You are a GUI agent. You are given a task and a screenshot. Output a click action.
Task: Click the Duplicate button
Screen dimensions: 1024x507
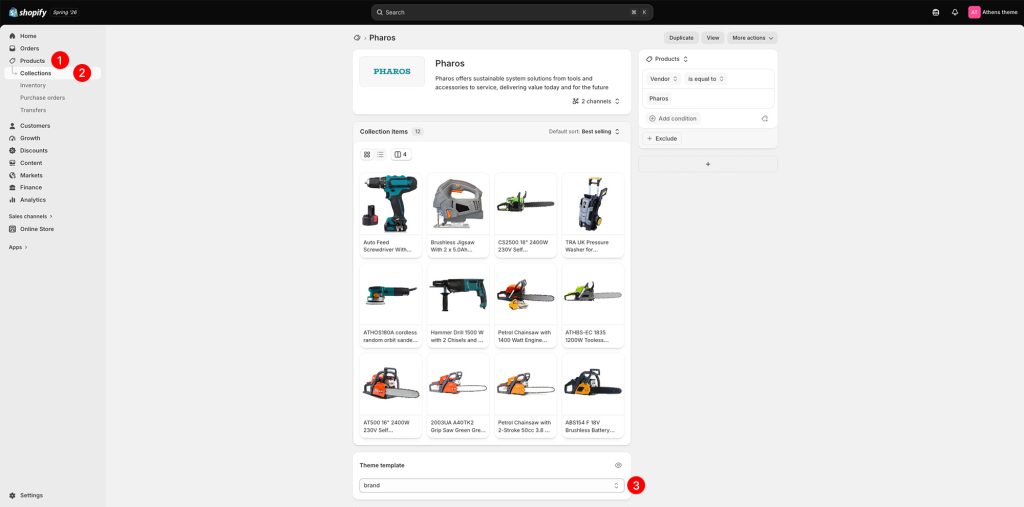(x=681, y=38)
